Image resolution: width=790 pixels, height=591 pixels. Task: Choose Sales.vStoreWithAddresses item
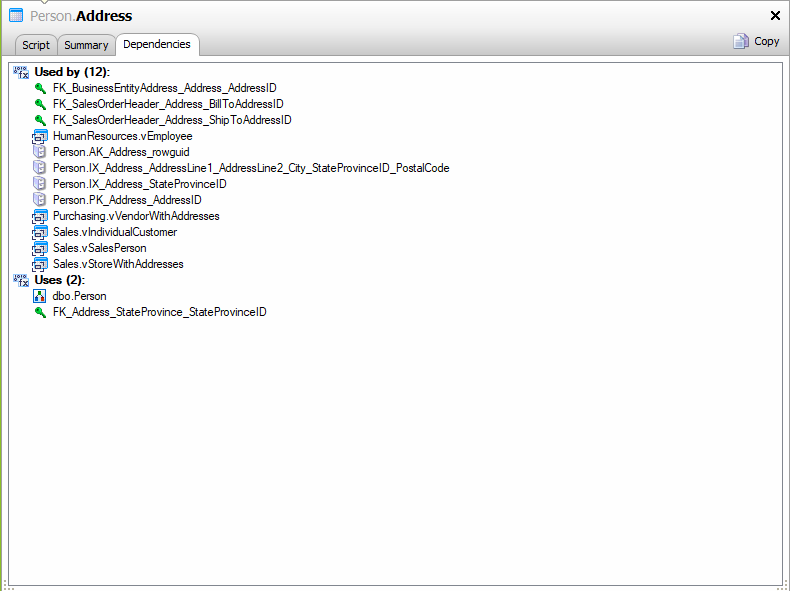point(118,264)
